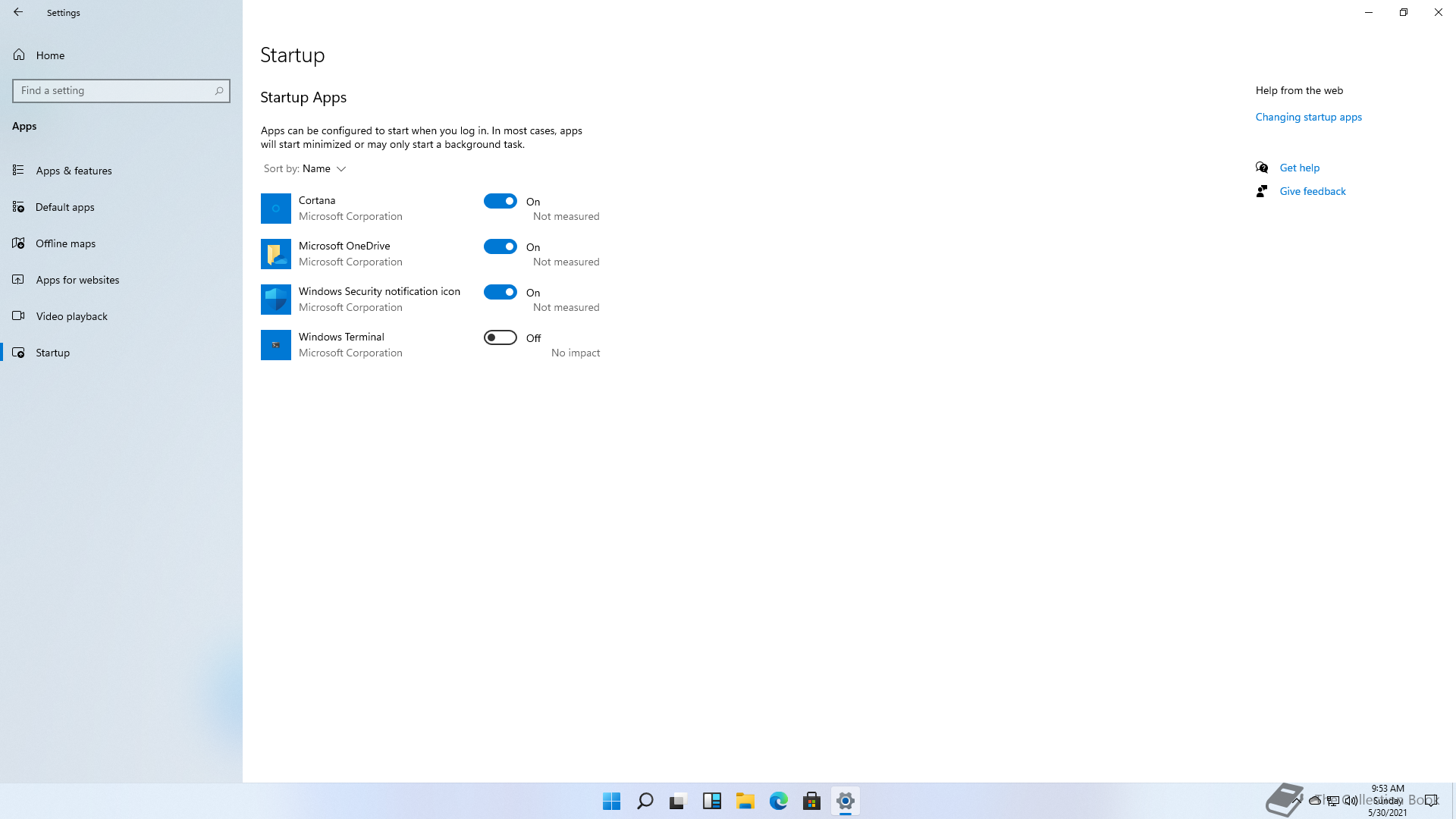1456x819 pixels.
Task: Click 'No impact' status text
Action: click(x=576, y=353)
